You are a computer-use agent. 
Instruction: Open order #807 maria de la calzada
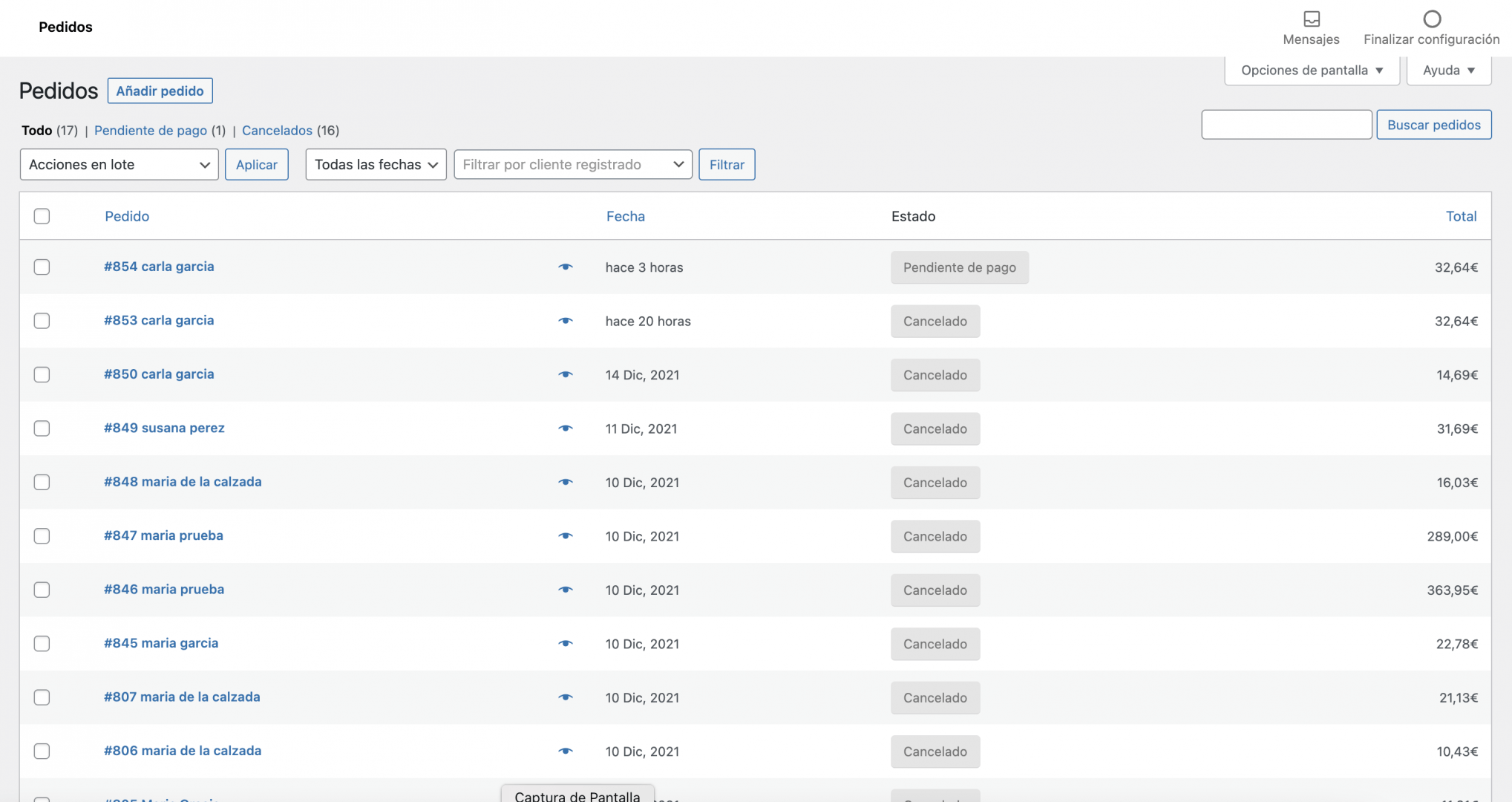(x=182, y=697)
